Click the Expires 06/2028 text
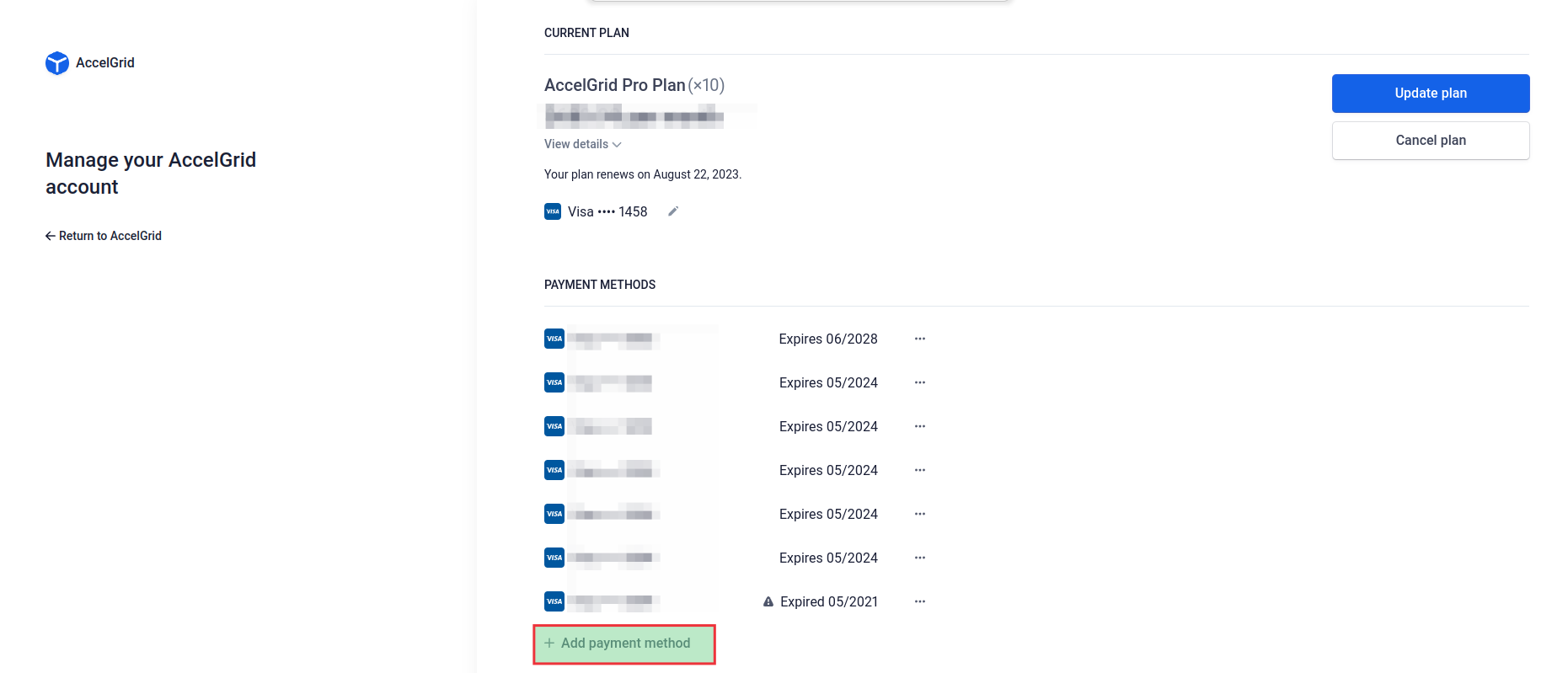This screenshot has width=1568, height=673. 827,339
